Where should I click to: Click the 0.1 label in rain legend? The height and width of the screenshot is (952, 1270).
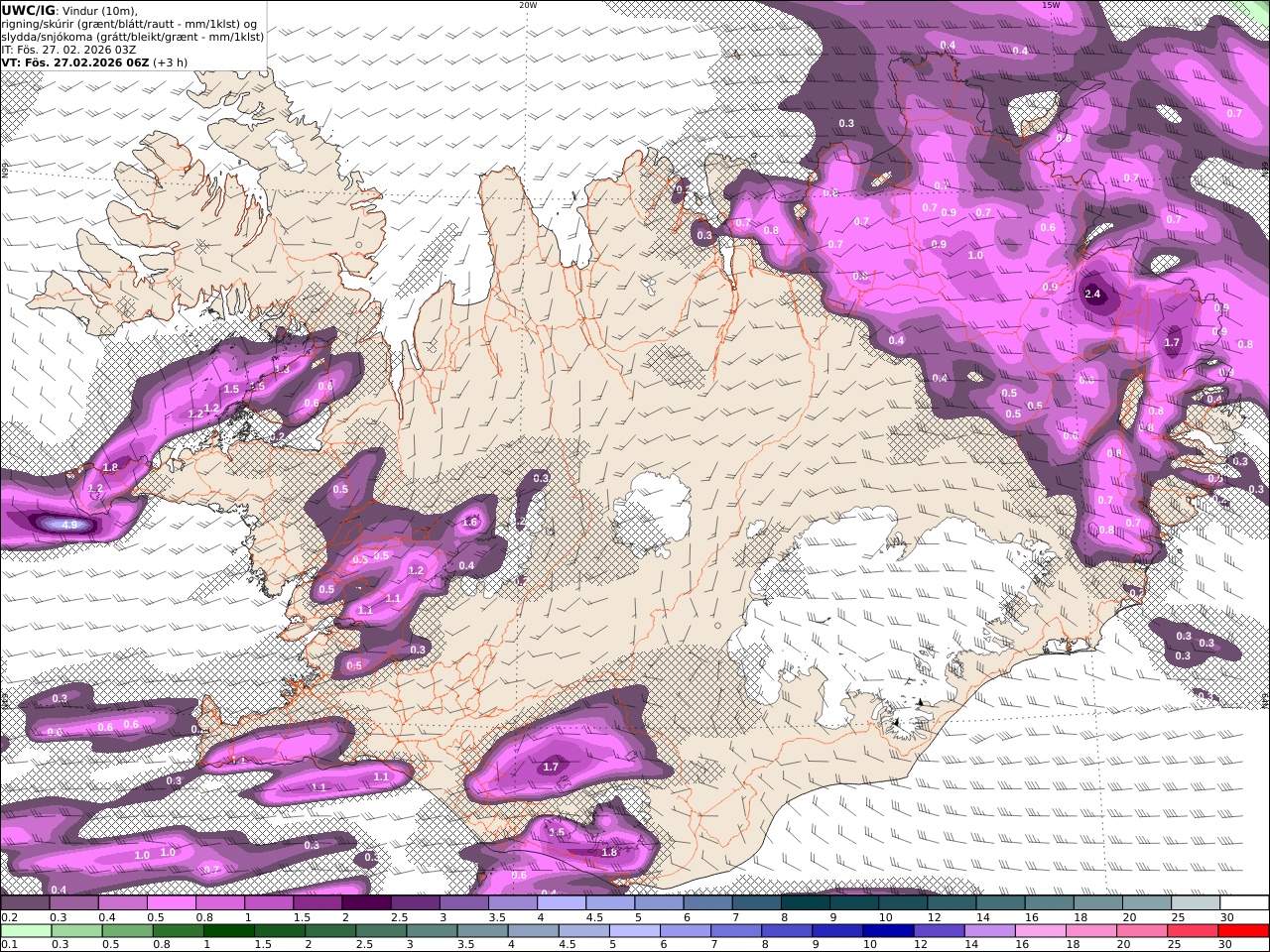click(9, 945)
